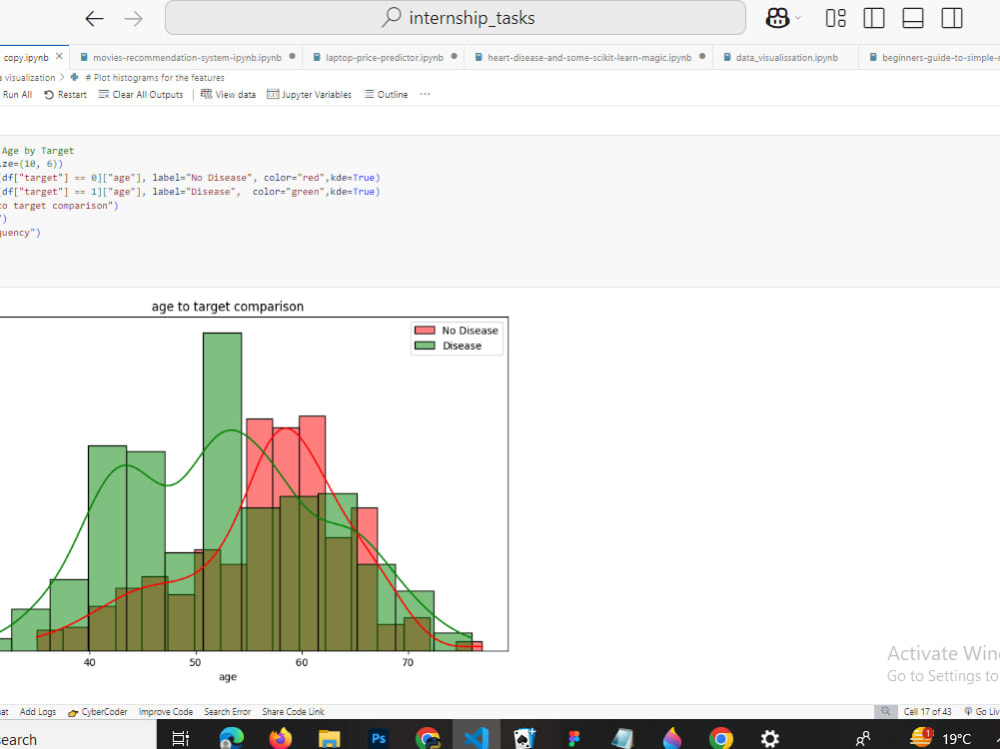Click unsaved dot on the movies-recommendation tab

click(x=292, y=56)
